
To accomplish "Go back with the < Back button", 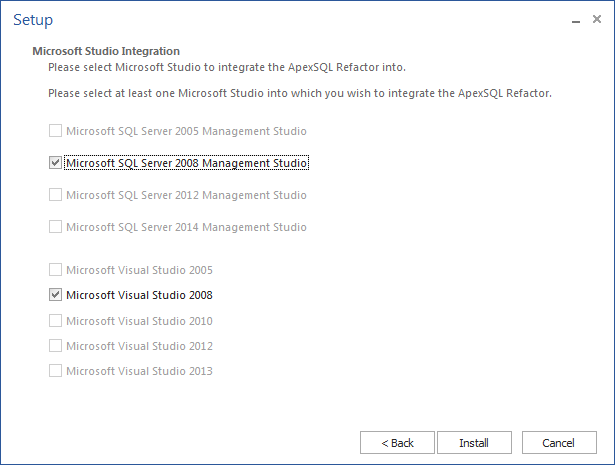I will pyautogui.click(x=397, y=443).
